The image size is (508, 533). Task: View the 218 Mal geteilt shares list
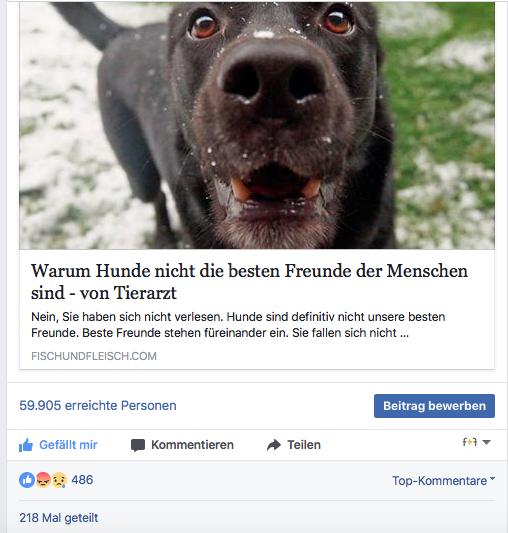(x=59, y=518)
